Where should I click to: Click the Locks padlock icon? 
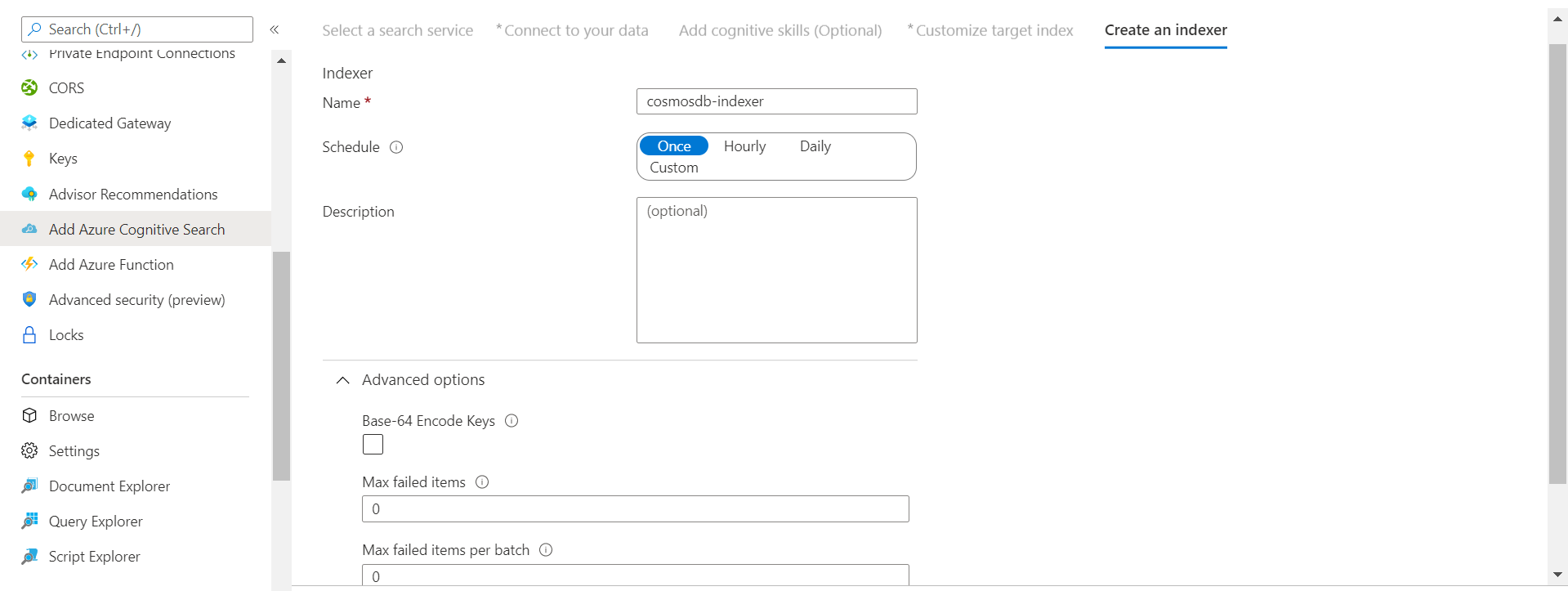pyautogui.click(x=29, y=334)
